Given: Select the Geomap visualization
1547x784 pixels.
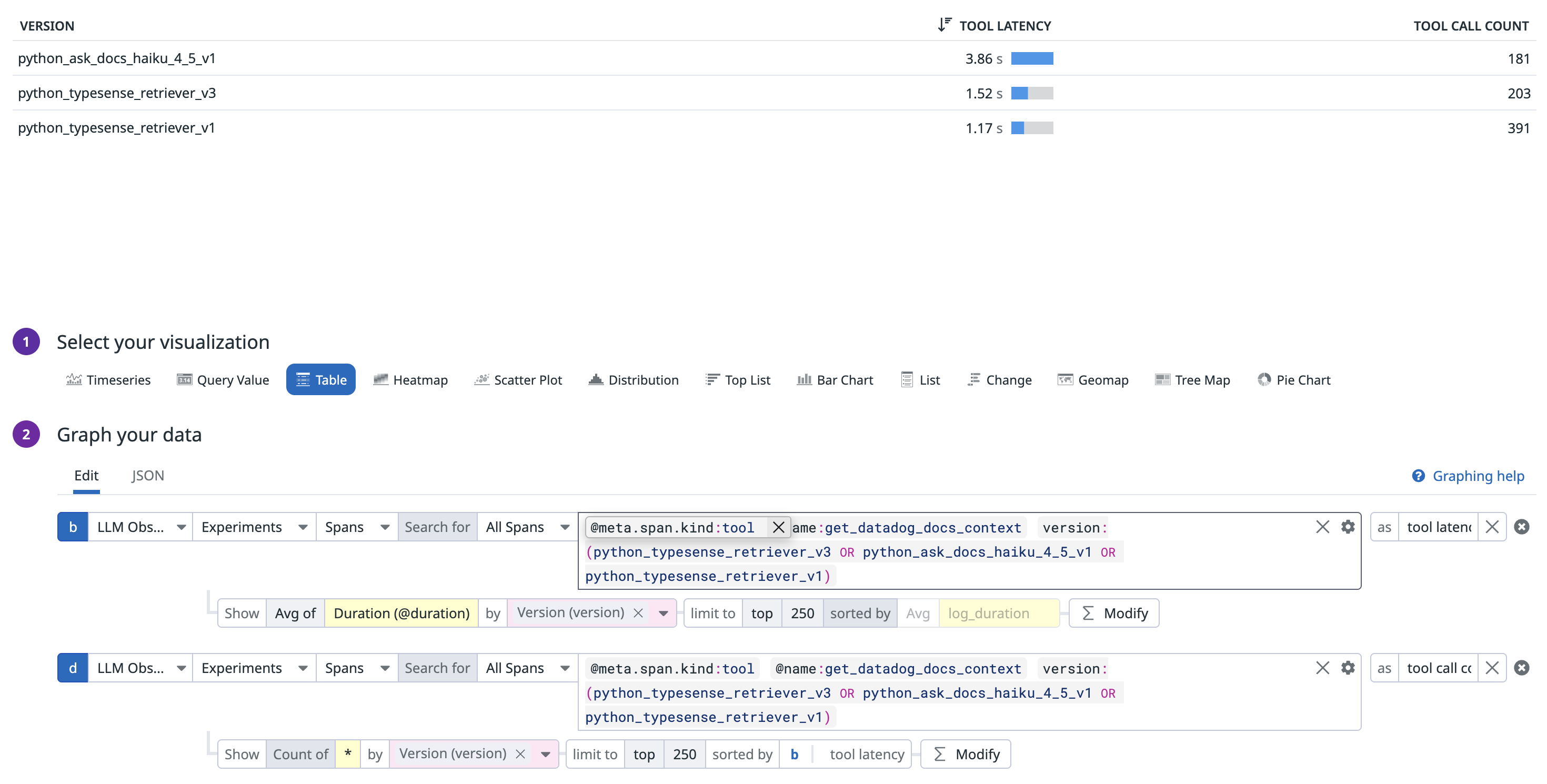Looking at the screenshot, I should 1092,379.
